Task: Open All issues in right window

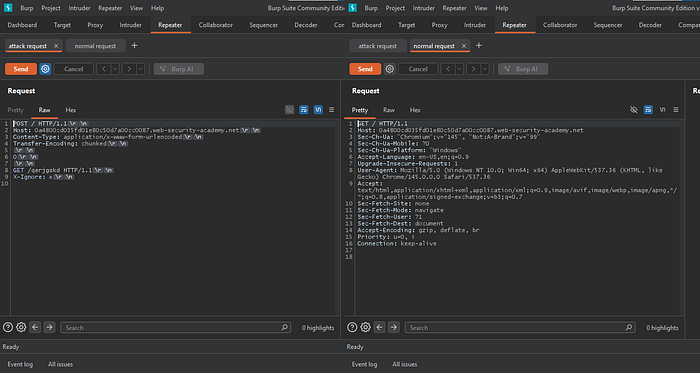Action: click(x=404, y=364)
